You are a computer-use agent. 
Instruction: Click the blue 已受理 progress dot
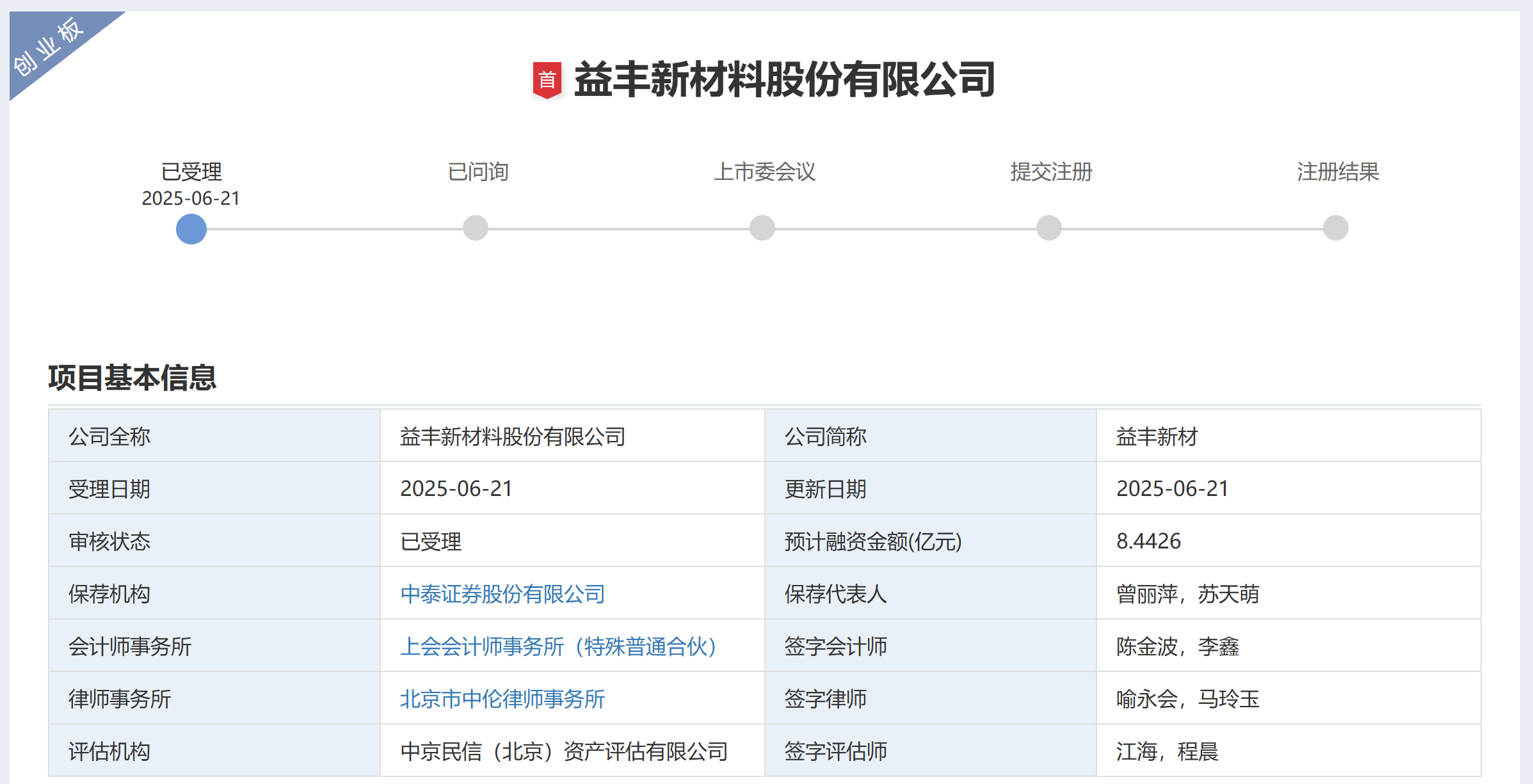[x=191, y=228]
